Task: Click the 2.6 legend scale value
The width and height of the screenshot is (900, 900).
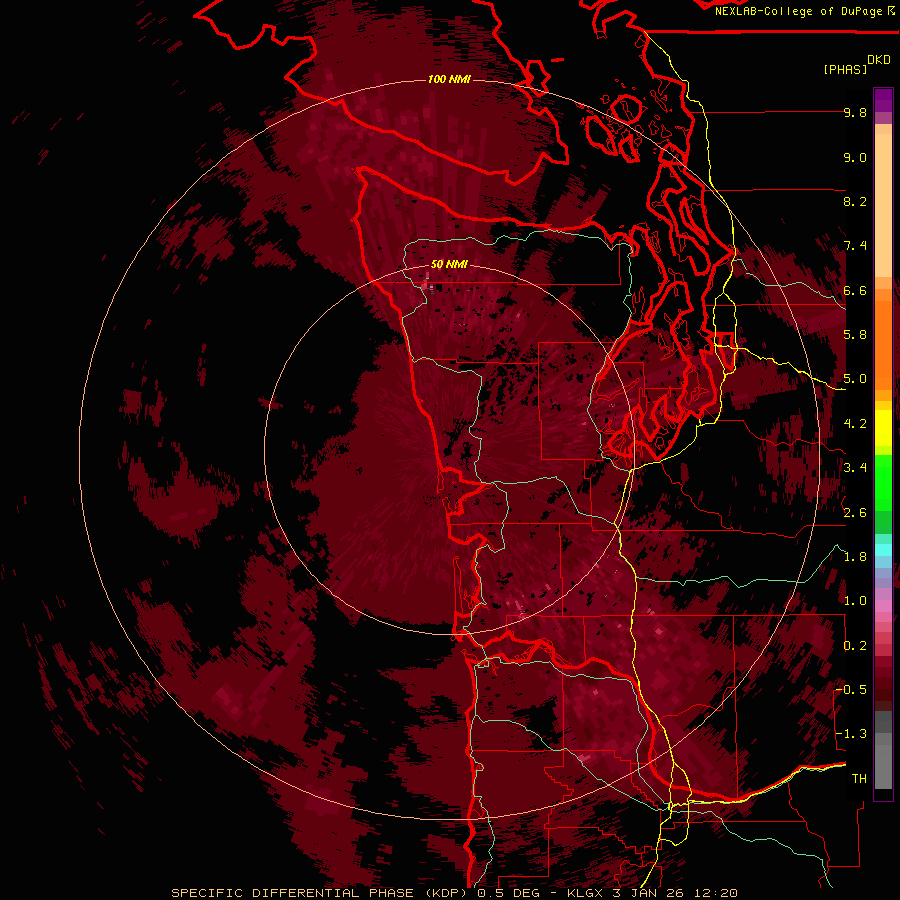Action: point(855,513)
